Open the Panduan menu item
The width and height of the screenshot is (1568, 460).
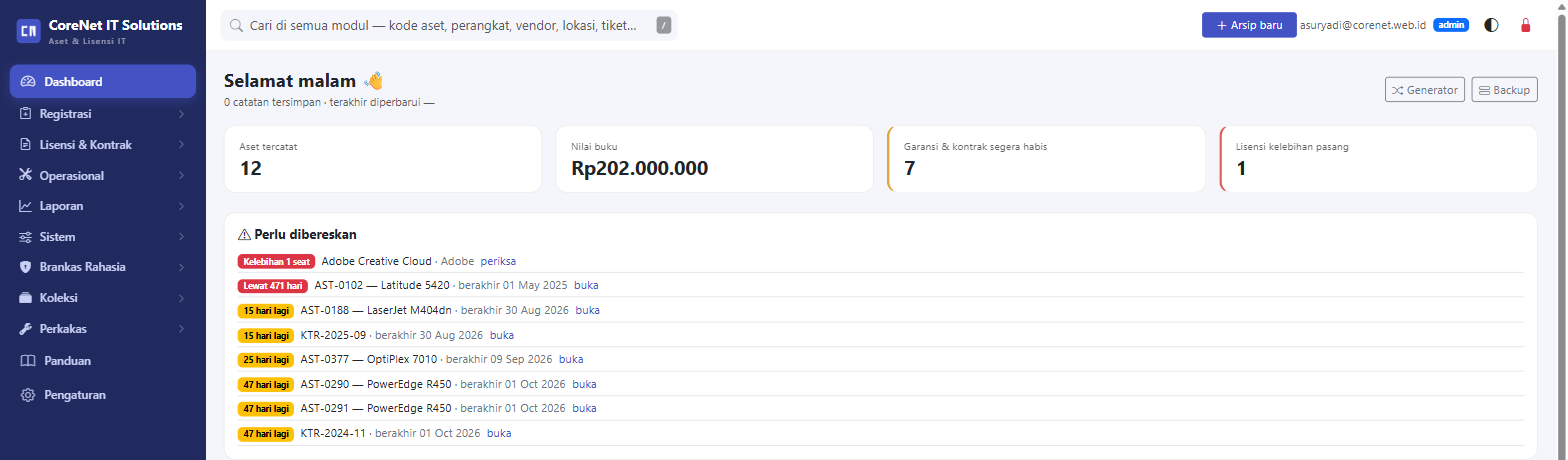point(103,360)
